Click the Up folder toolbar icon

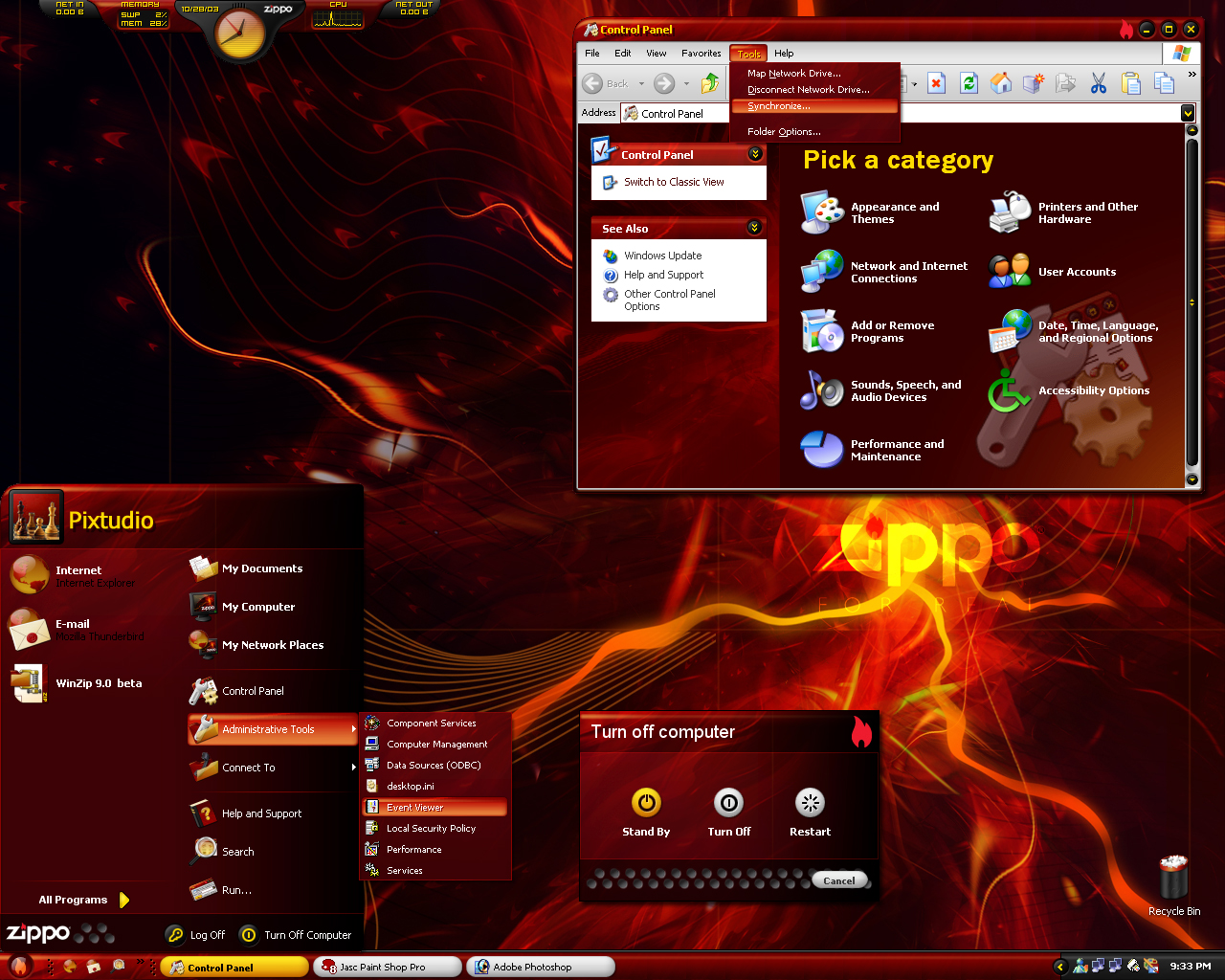click(x=710, y=83)
